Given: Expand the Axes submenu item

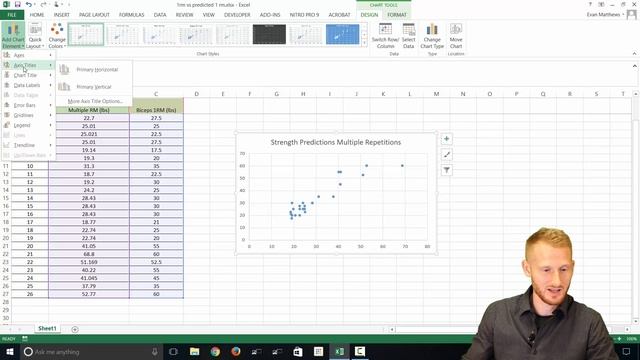Looking at the screenshot, I should pos(28,55).
